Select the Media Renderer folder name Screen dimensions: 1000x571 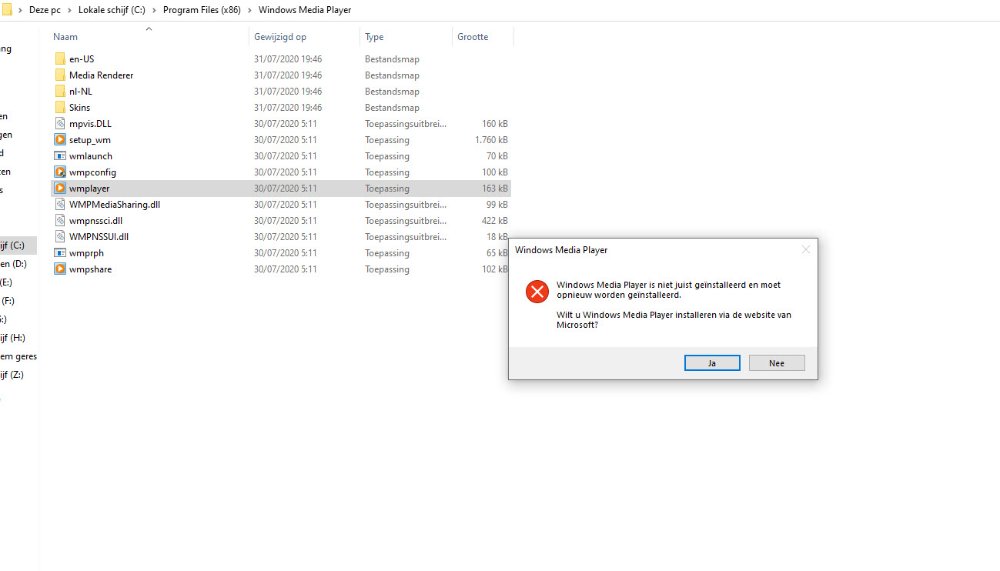101,75
